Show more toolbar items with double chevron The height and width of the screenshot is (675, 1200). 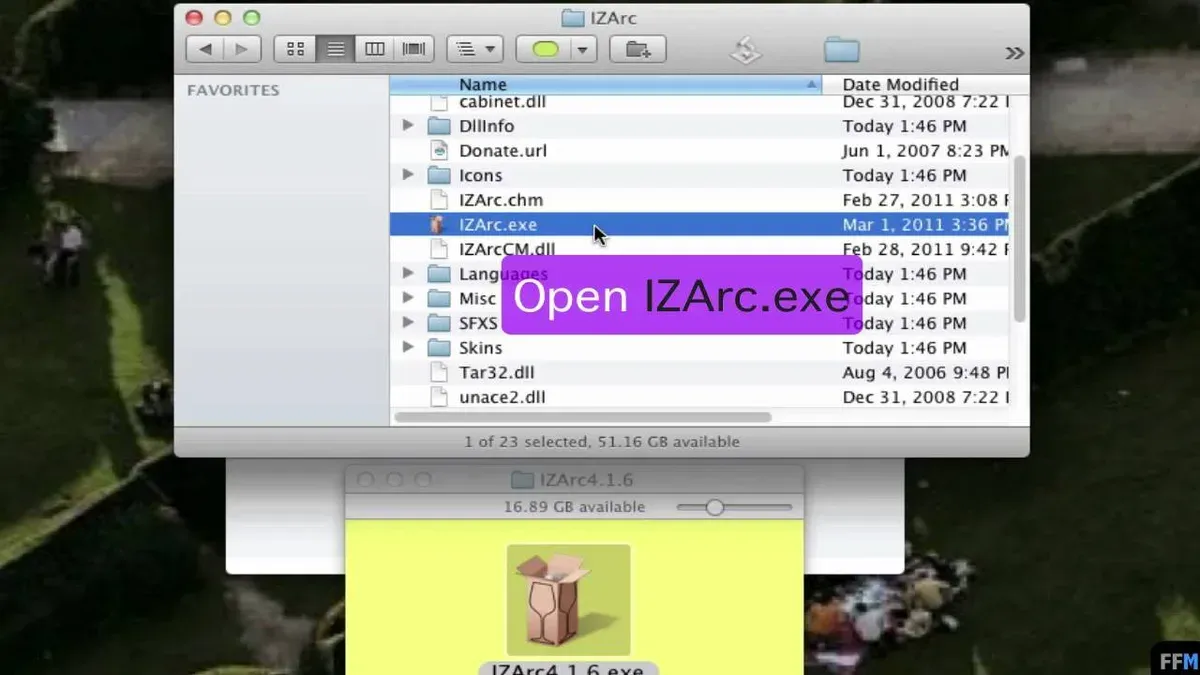(x=1014, y=53)
